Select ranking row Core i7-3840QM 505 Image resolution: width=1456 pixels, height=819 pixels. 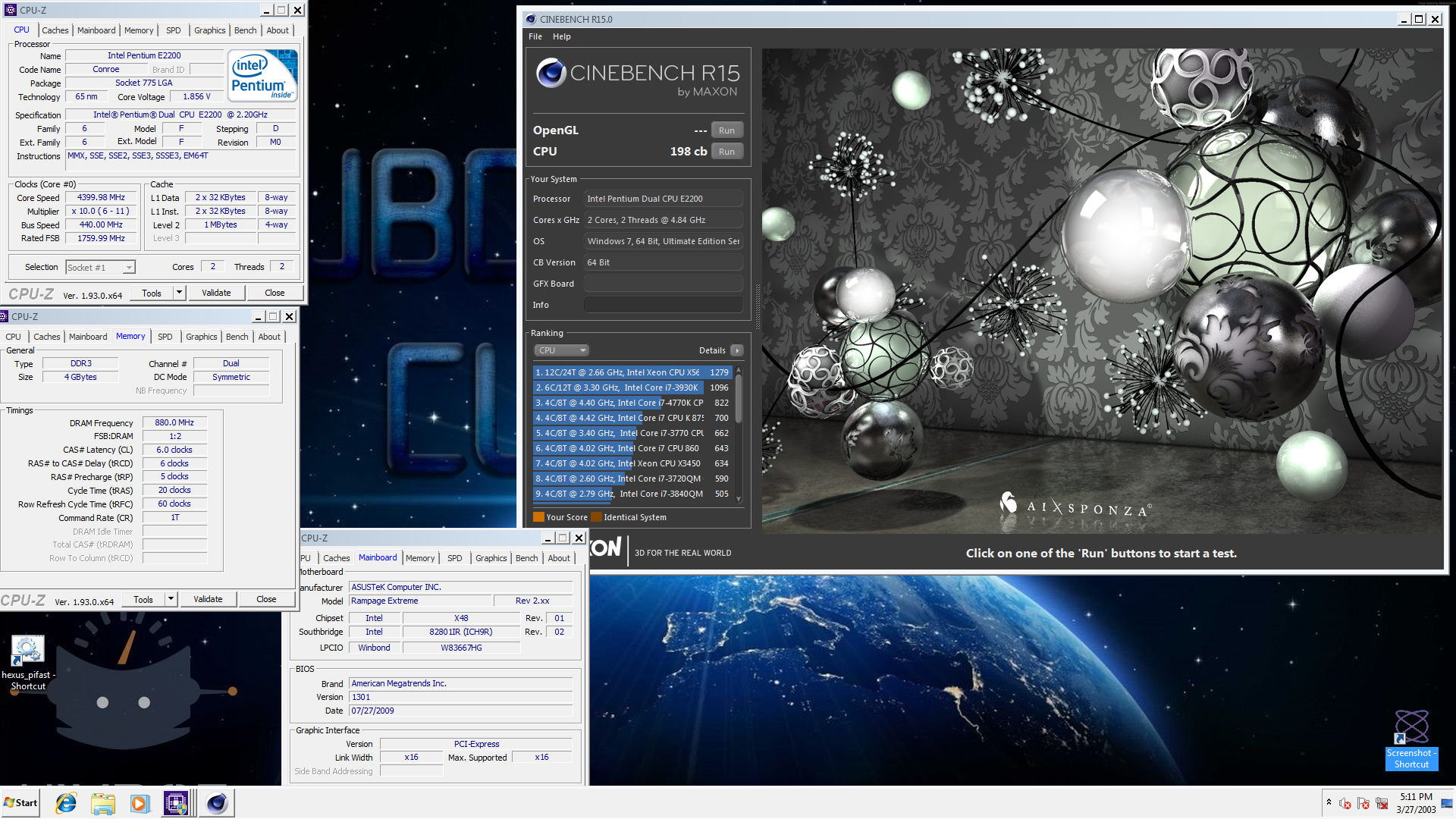[632, 494]
